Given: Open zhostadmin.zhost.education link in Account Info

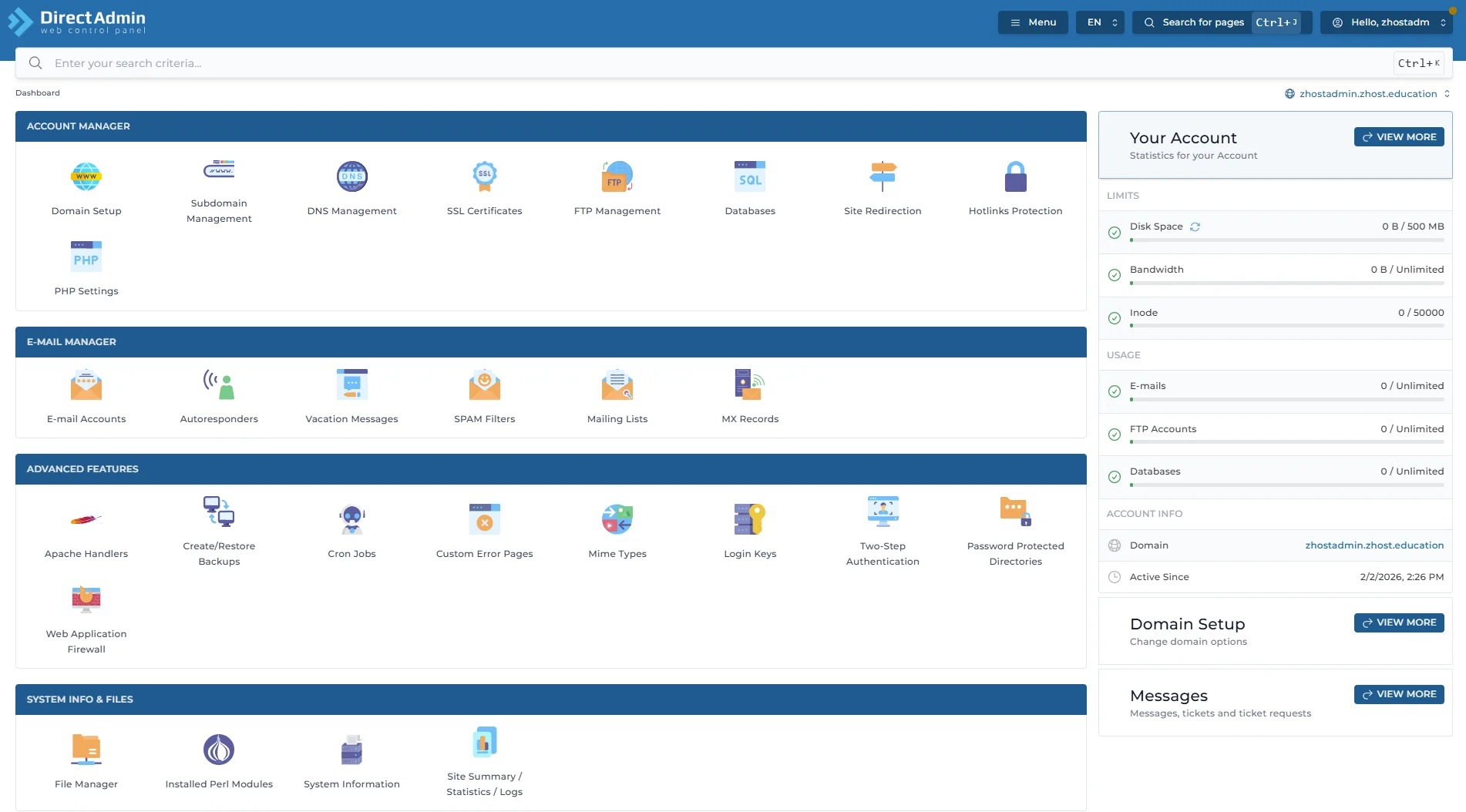Looking at the screenshot, I should pyautogui.click(x=1374, y=545).
